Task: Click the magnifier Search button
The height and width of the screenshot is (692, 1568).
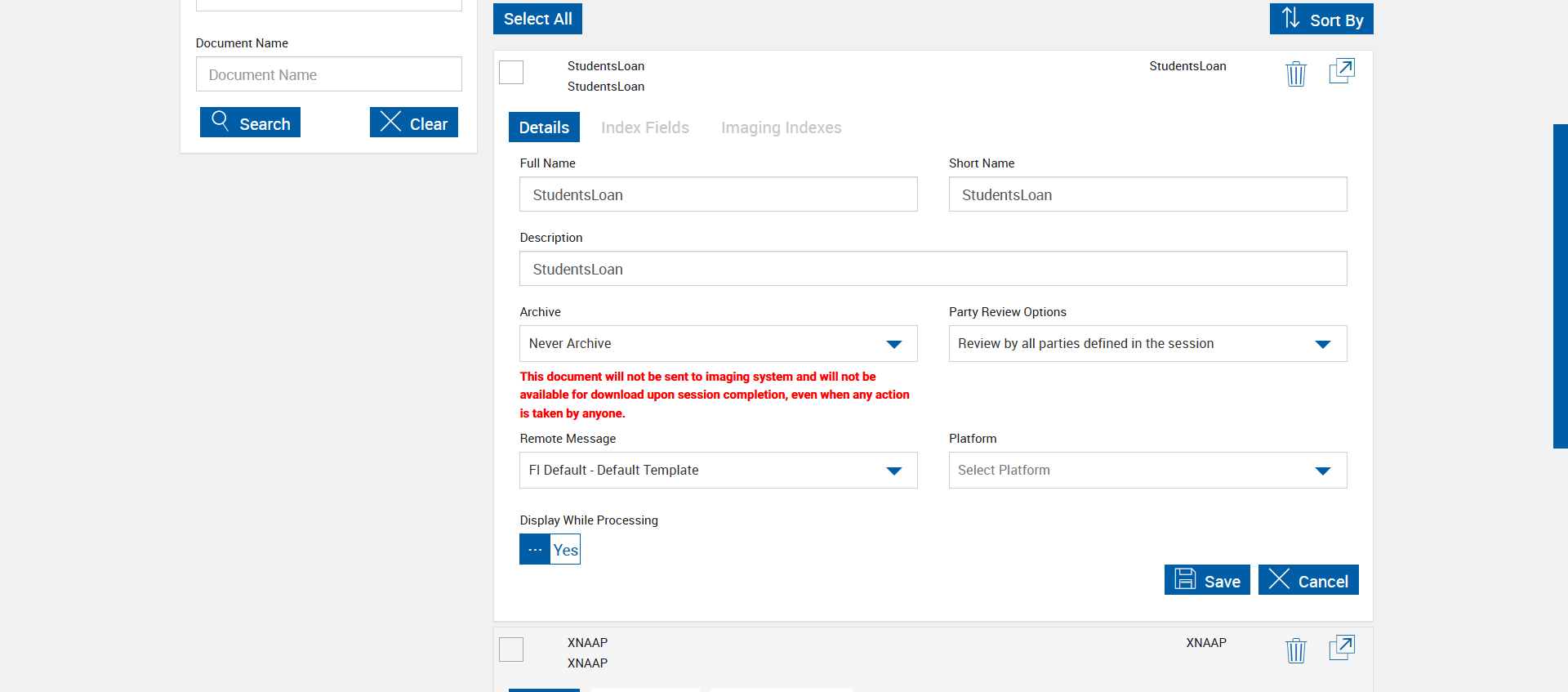Action: coord(250,123)
